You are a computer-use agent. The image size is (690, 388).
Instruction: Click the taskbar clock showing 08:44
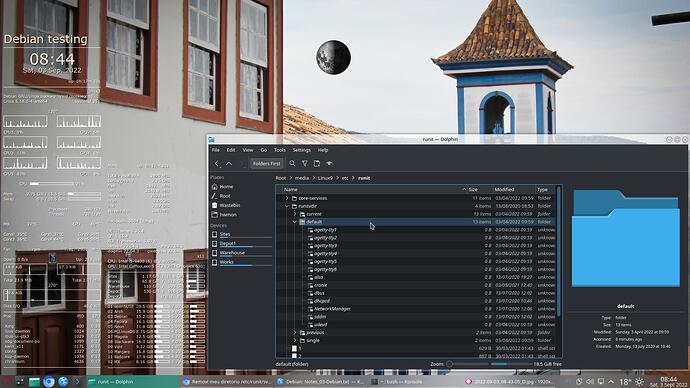[x=668, y=382]
